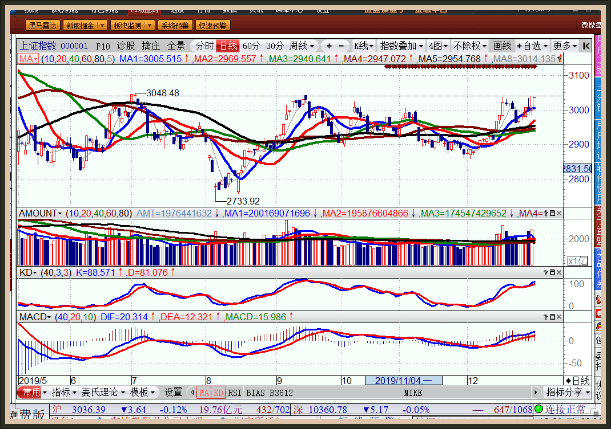Screen dimensions: 611x429
Task: Open the 指标分享 dropdown
Action: pos(568,392)
